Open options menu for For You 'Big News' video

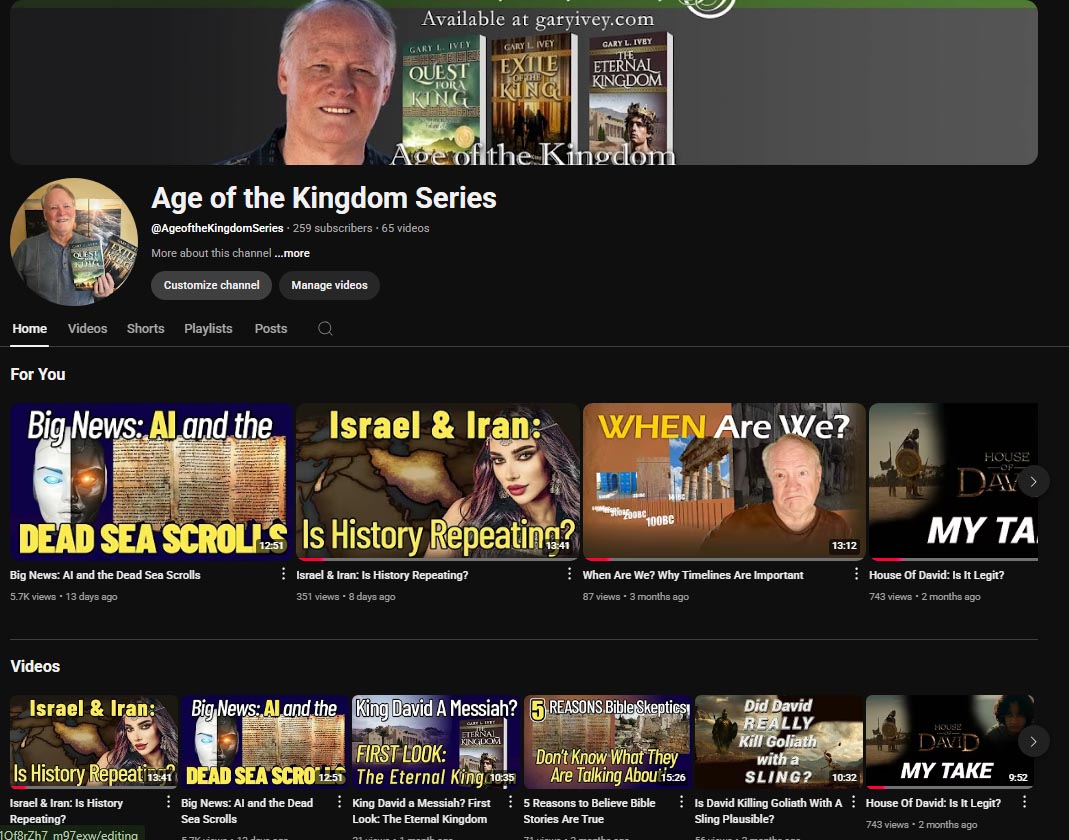tap(284, 574)
